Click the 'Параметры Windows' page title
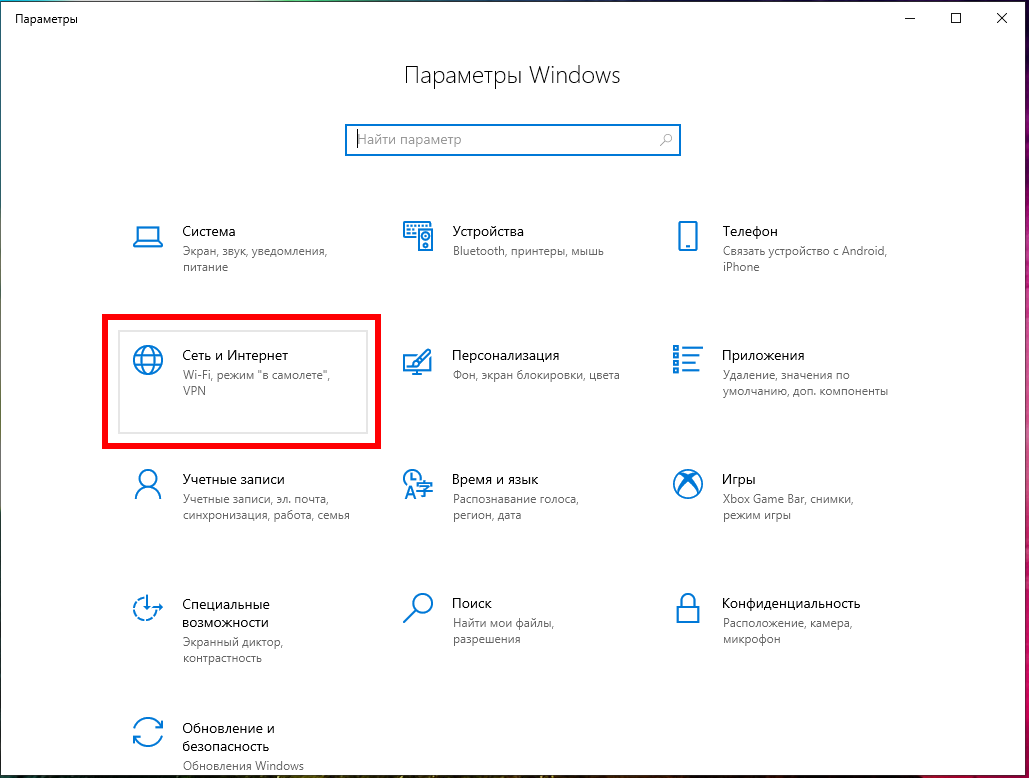The image size is (1029, 778). [x=512, y=75]
